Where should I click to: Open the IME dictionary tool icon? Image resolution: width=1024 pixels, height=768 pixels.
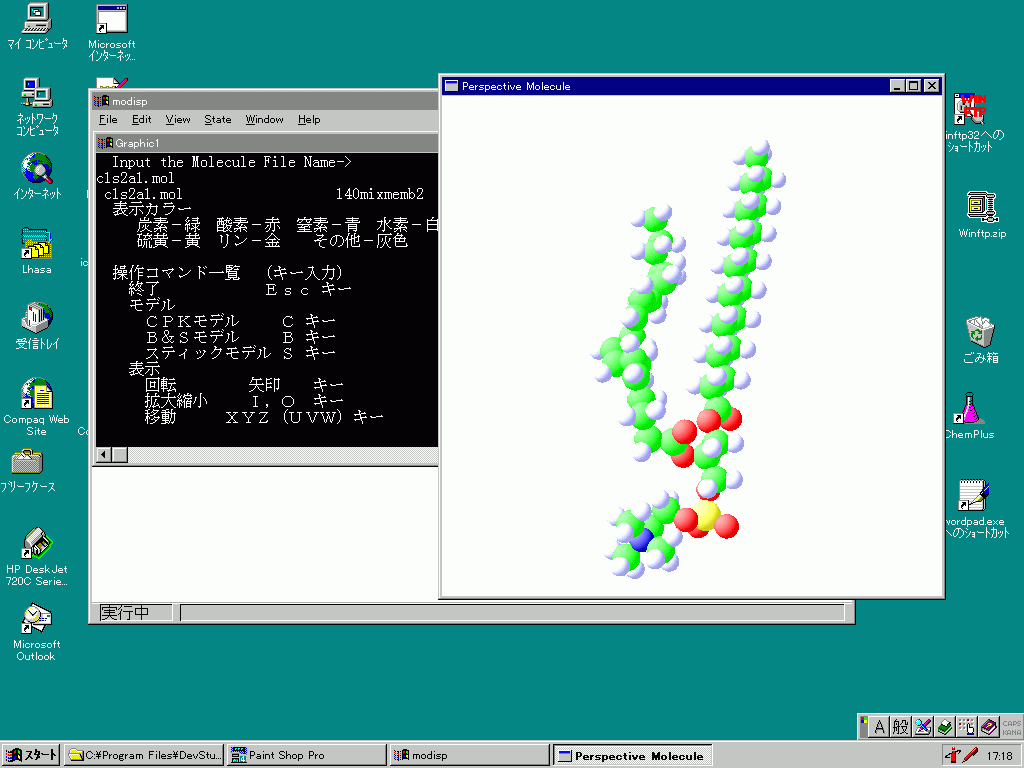[x=945, y=727]
